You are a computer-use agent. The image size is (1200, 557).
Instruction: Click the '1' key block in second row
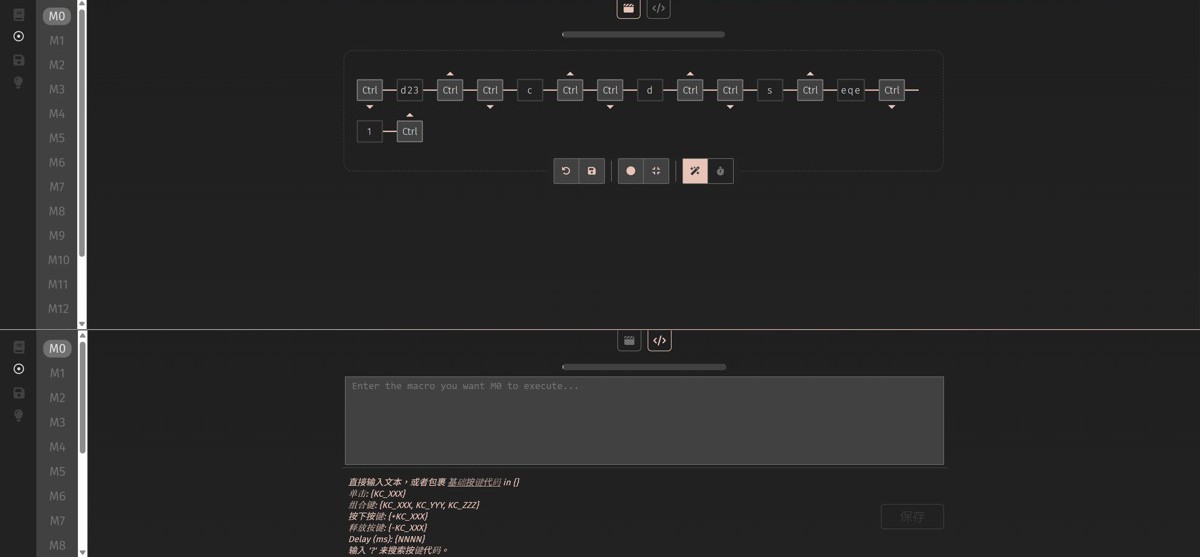click(370, 131)
